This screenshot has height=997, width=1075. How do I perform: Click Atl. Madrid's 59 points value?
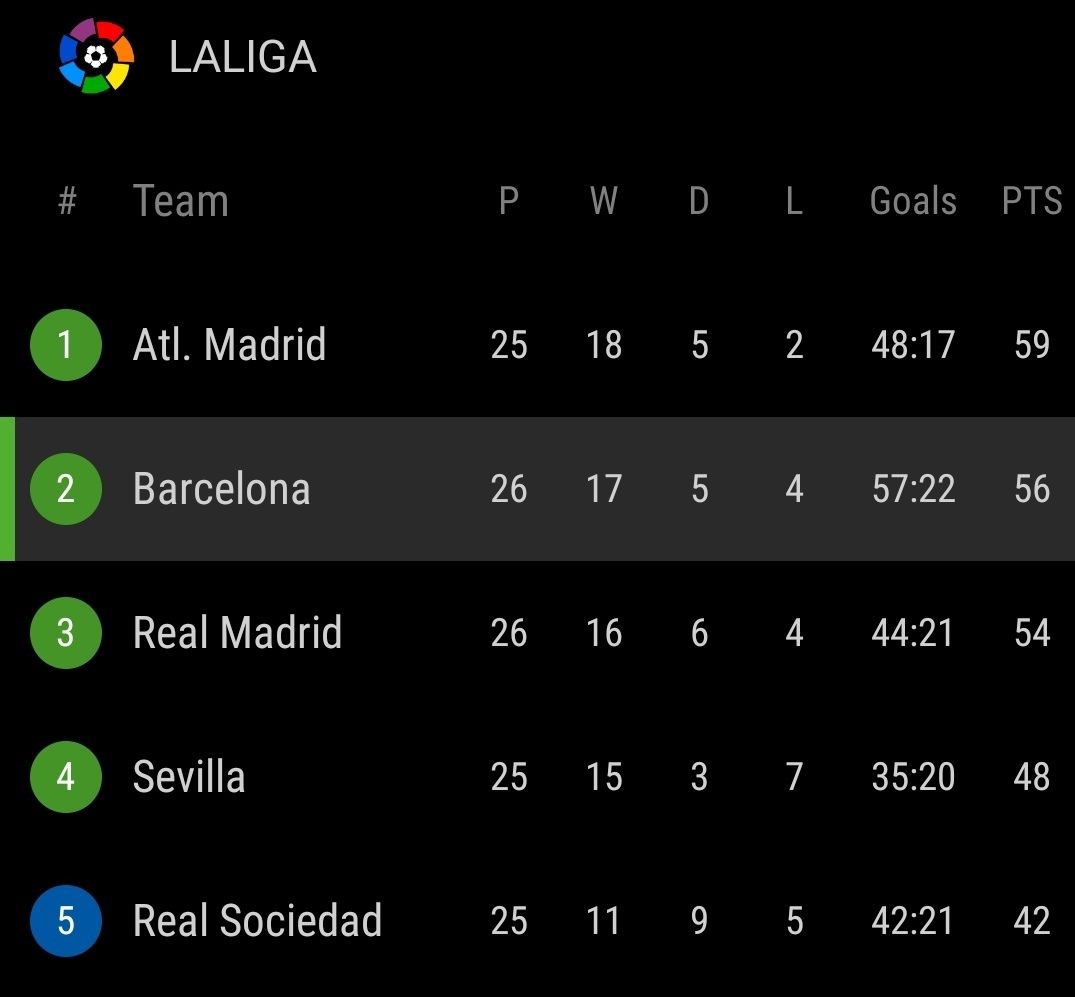coord(1031,345)
